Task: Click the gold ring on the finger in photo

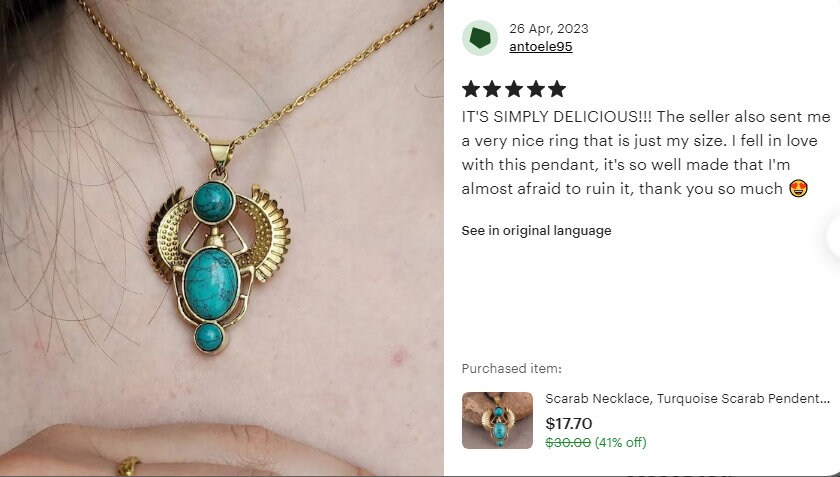Action: tap(129, 467)
